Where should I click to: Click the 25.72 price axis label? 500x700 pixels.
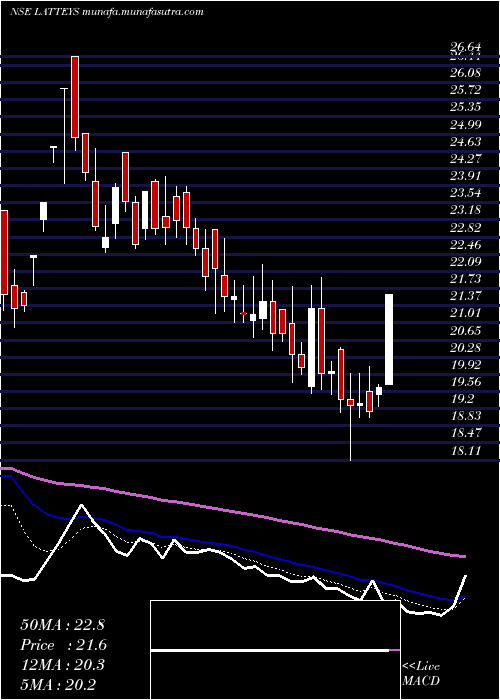point(465,90)
